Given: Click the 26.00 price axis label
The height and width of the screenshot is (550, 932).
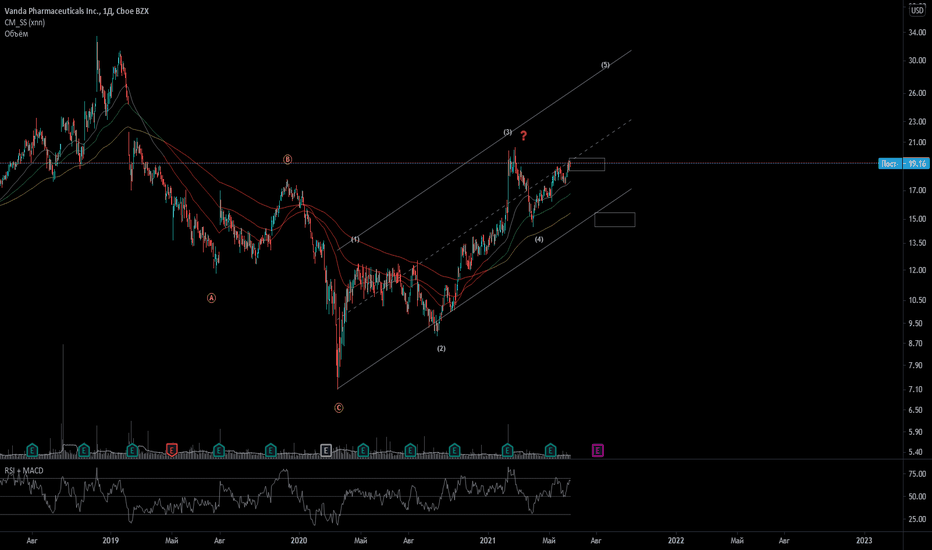Looking at the screenshot, I should pos(917,93).
